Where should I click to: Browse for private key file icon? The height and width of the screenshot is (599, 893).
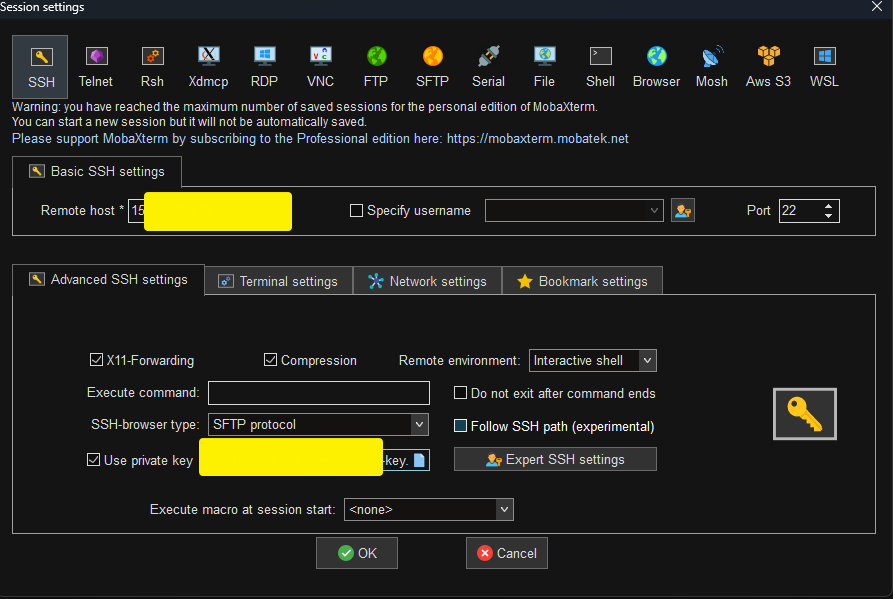[420, 460]
